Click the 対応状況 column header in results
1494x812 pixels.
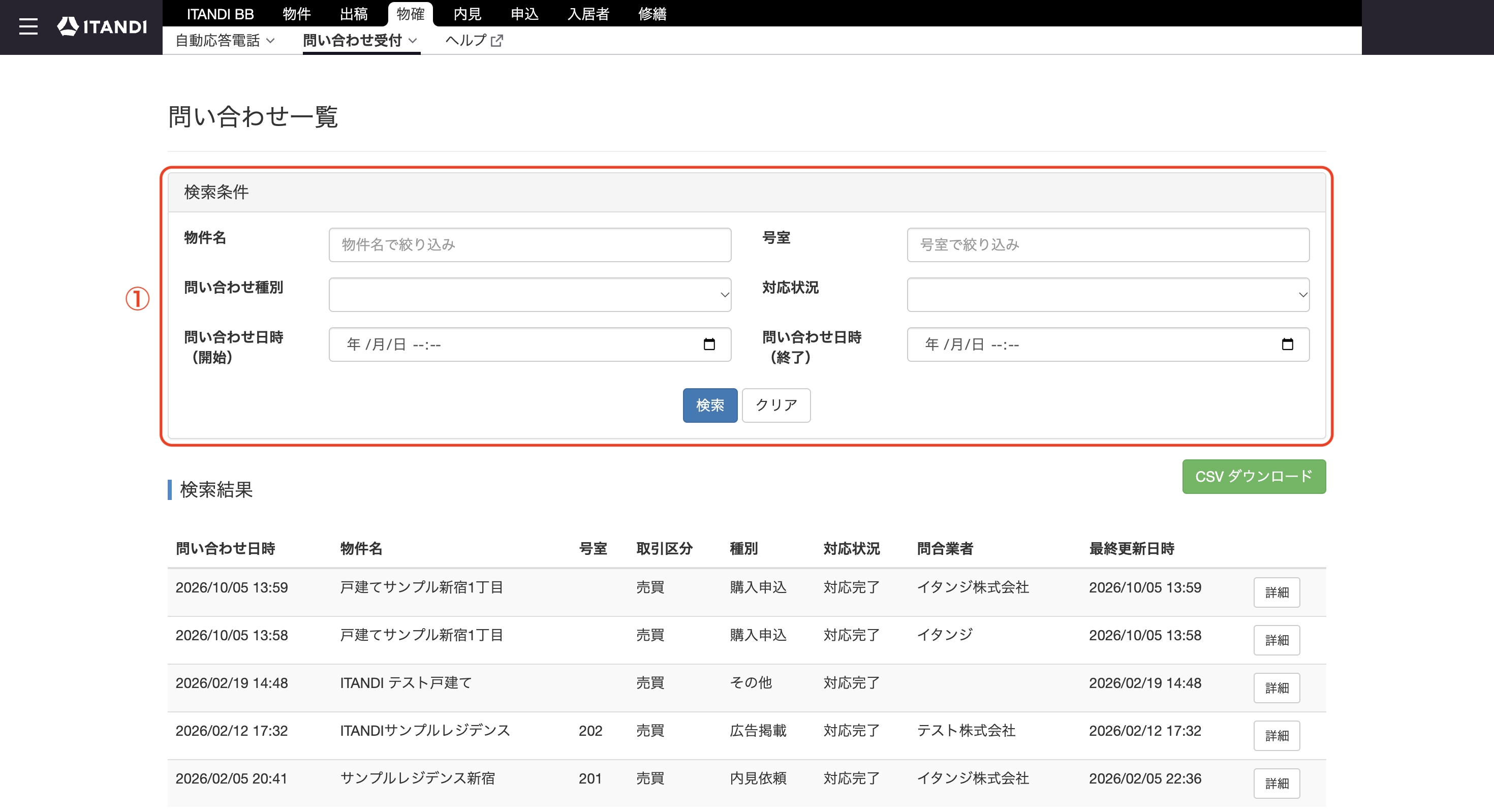[x=851, y=549]
